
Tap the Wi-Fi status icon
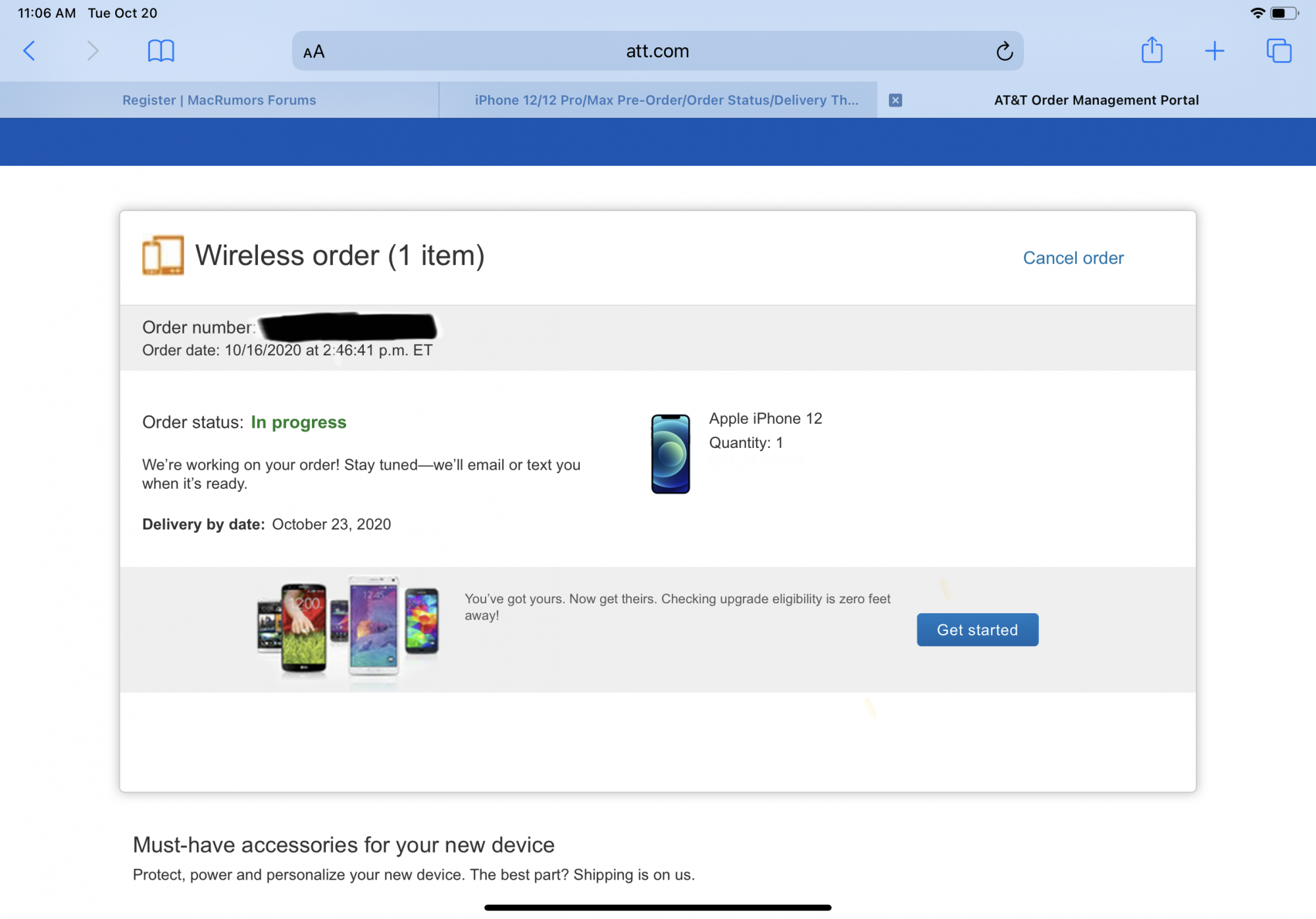(1257, 13)
